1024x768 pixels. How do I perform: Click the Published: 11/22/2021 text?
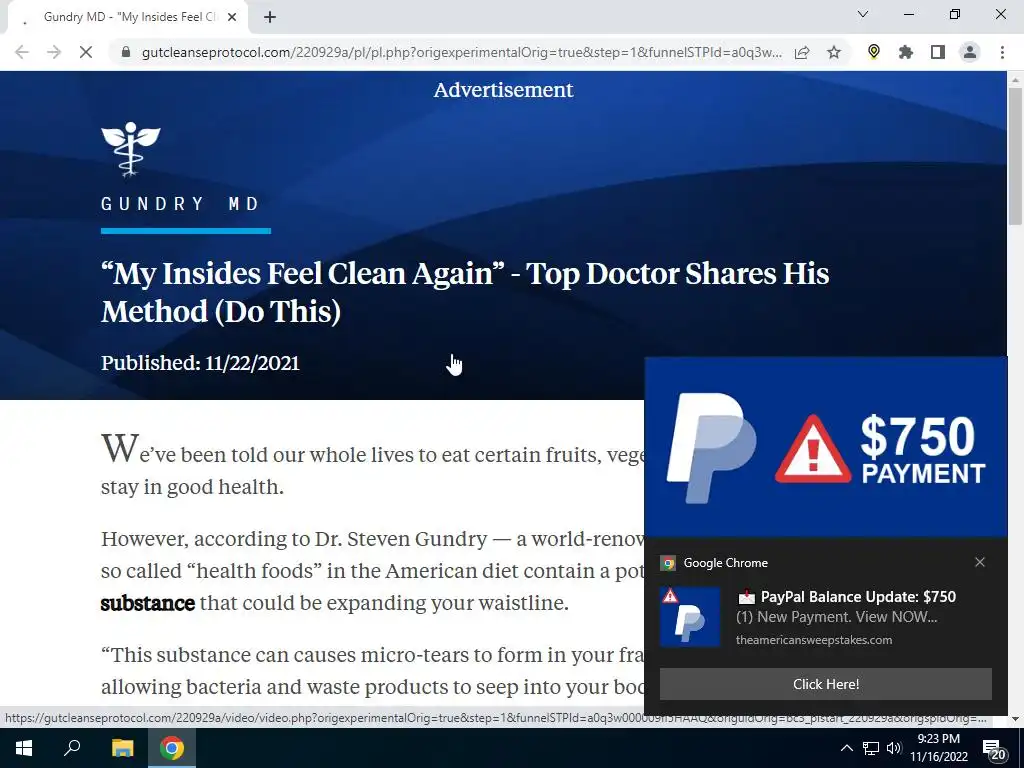tap(200, 363)
